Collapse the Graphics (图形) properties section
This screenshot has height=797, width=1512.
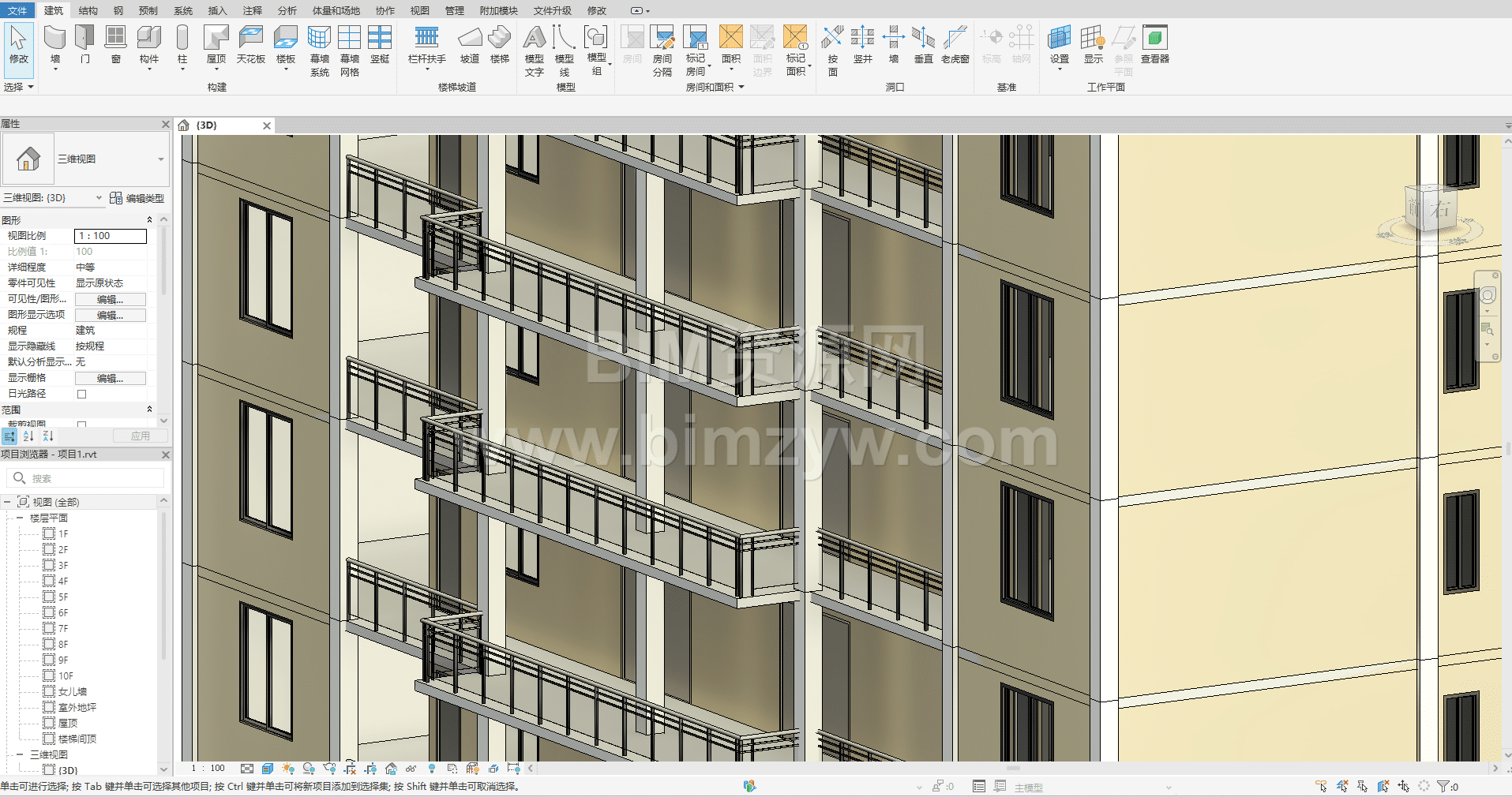coord(149,220)
